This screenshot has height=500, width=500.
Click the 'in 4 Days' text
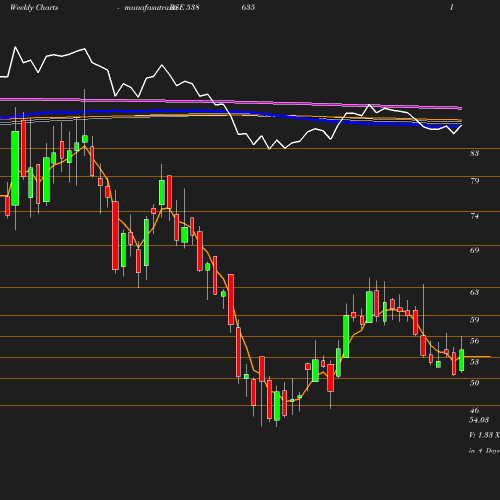(x=484, y=451)
